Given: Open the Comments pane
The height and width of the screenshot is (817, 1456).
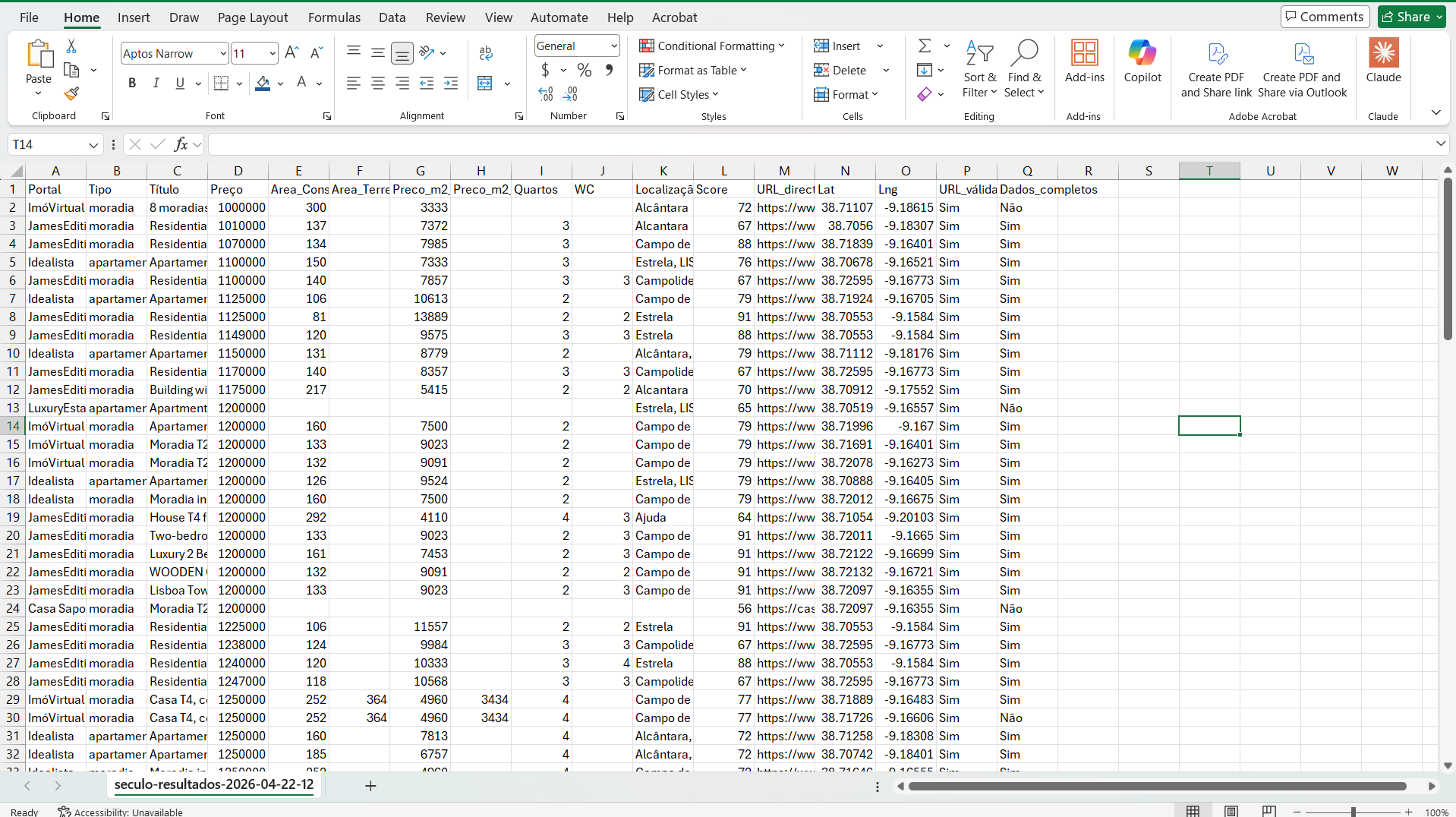Looking at the screenshot, I should coord(1325,17).
